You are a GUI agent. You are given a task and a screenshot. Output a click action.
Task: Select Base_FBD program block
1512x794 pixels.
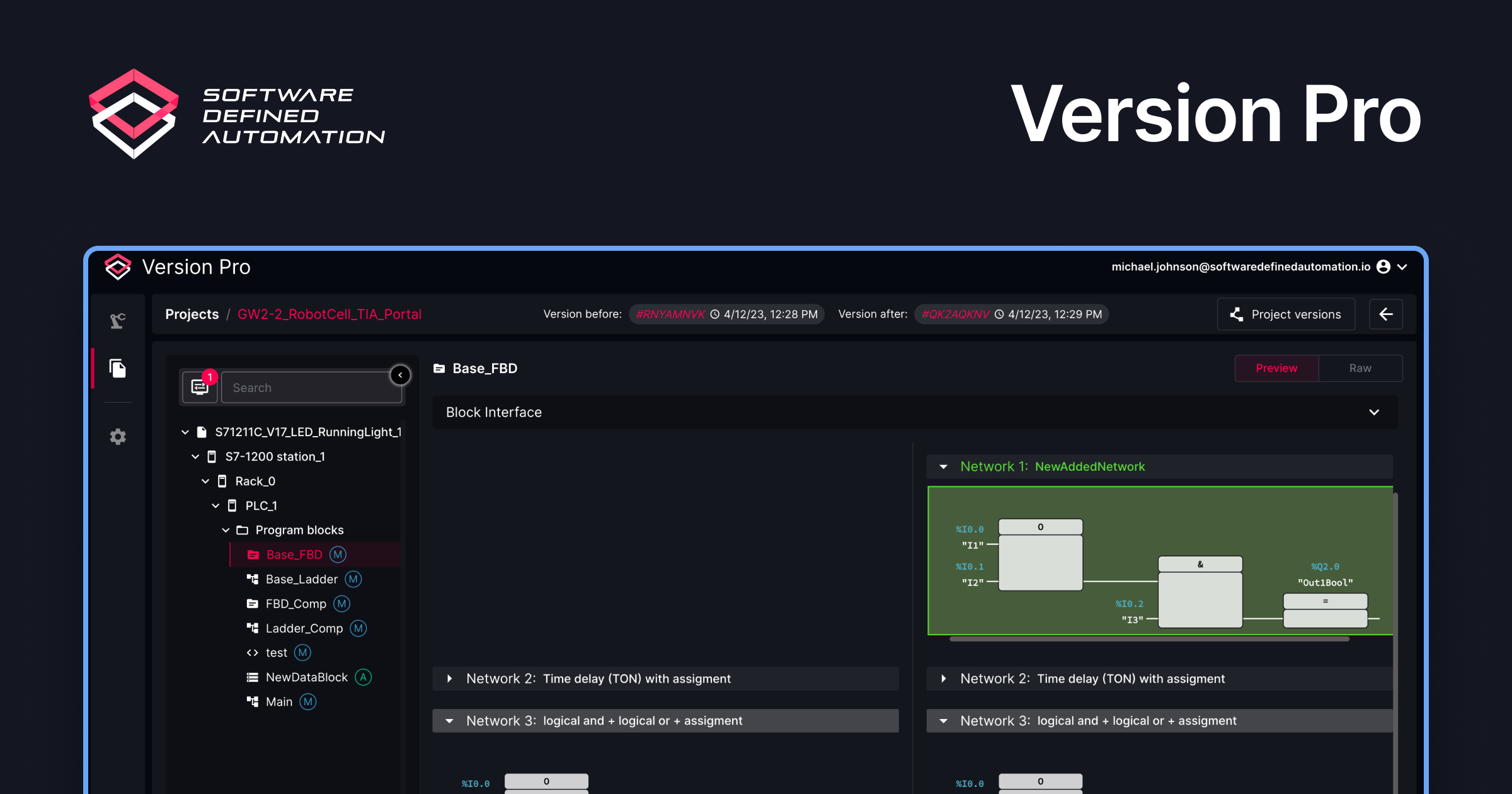tap(290, 555)
